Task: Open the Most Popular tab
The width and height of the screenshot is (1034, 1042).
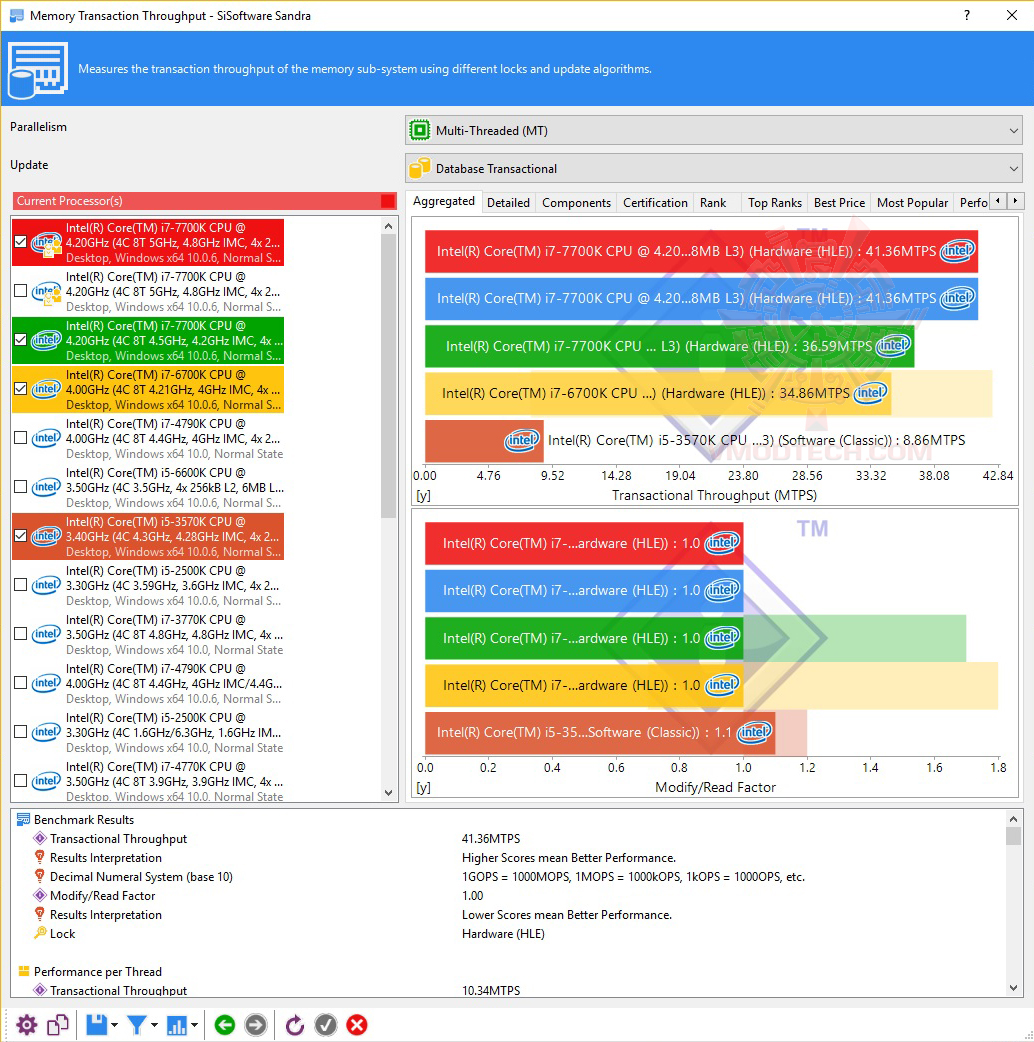Action: (912, 203)
